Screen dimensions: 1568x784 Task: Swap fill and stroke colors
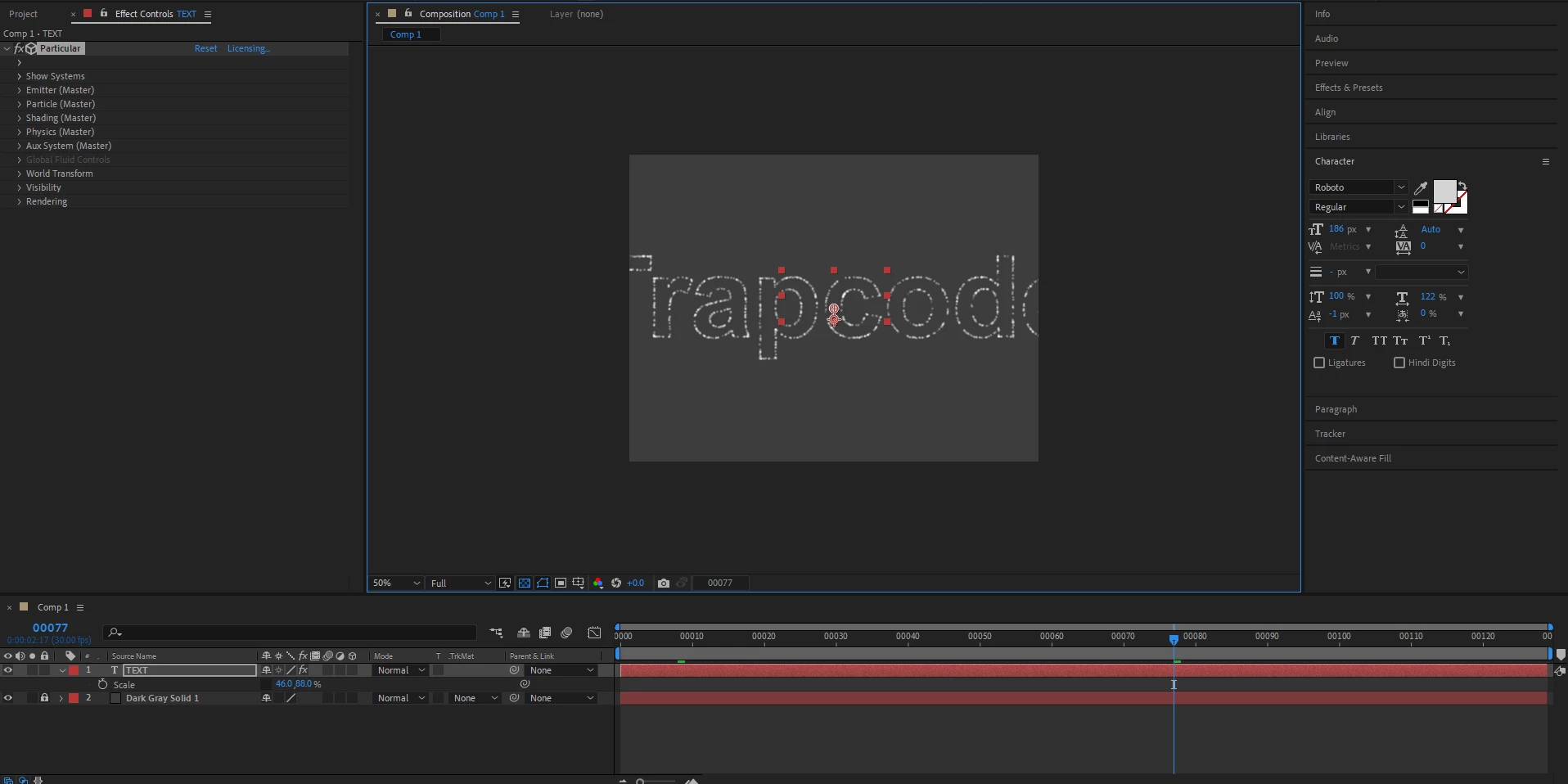[x=1462, y=186]
